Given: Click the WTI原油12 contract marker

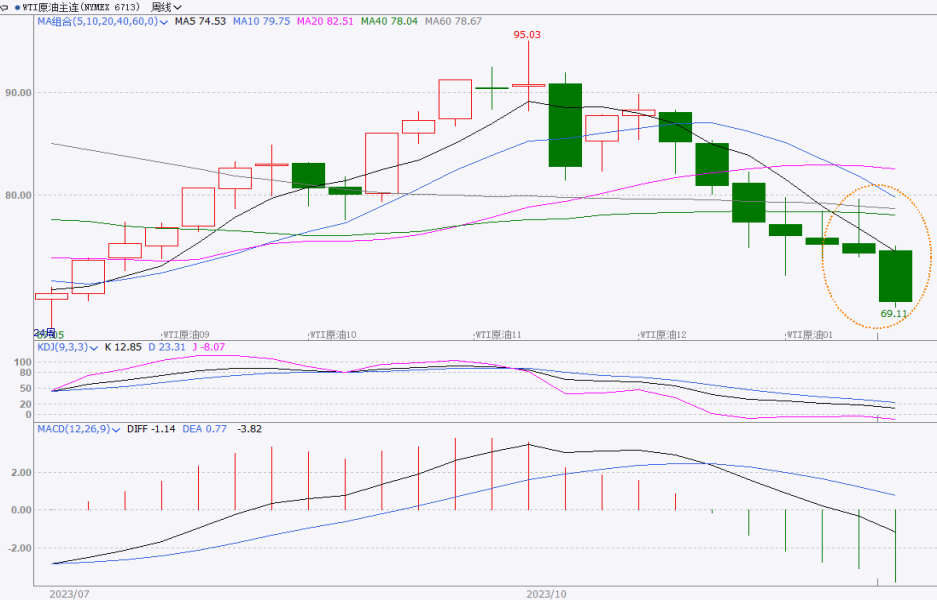Looking at the screenshot, I should tap(662, 335).
